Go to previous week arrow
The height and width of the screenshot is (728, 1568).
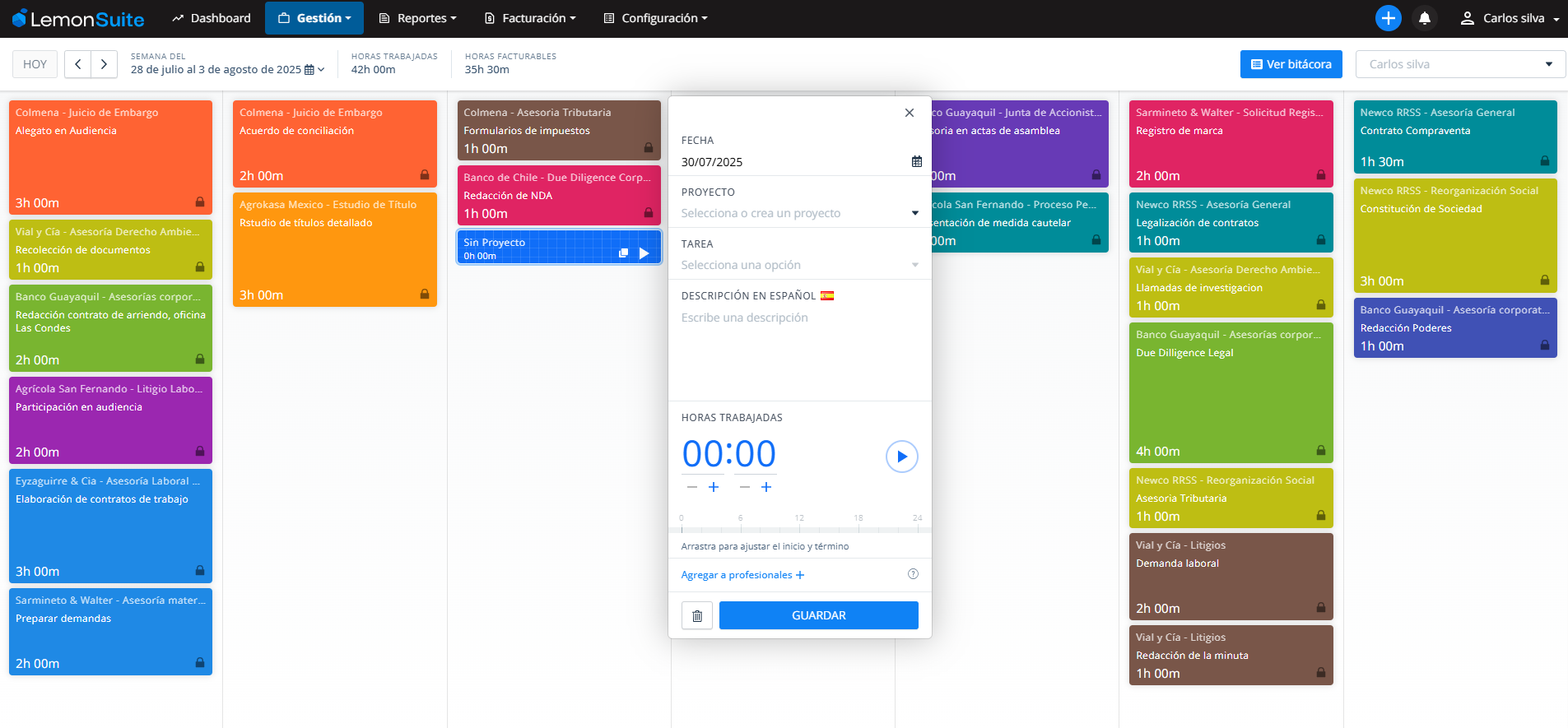pyautogui.click(x=78, y=64)
